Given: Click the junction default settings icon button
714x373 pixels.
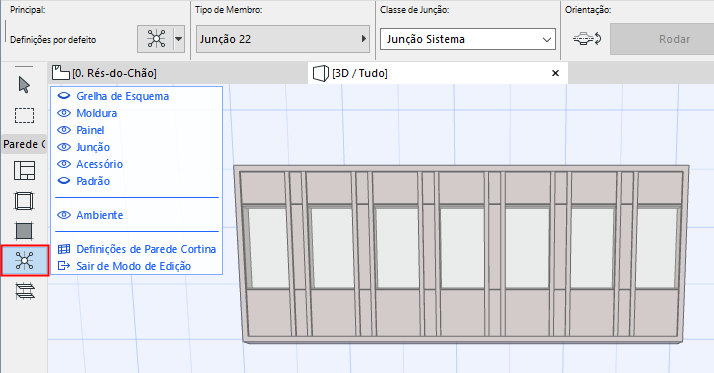Looking at the screenshot, I should (156, 39).
